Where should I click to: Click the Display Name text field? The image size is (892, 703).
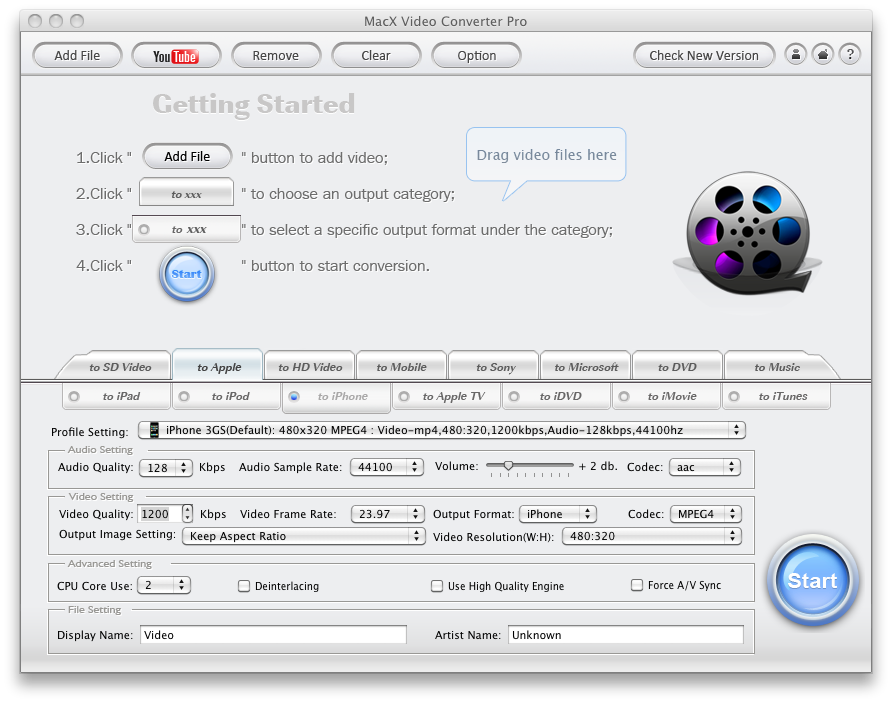click(273, 635)
